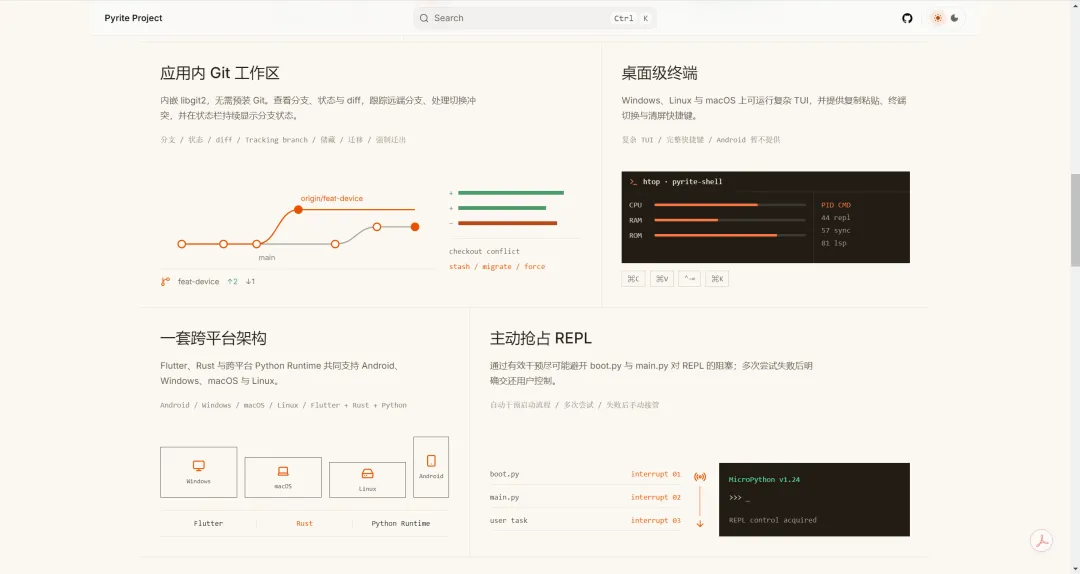Click the htop · pyrite-shell title

point(683,181)
